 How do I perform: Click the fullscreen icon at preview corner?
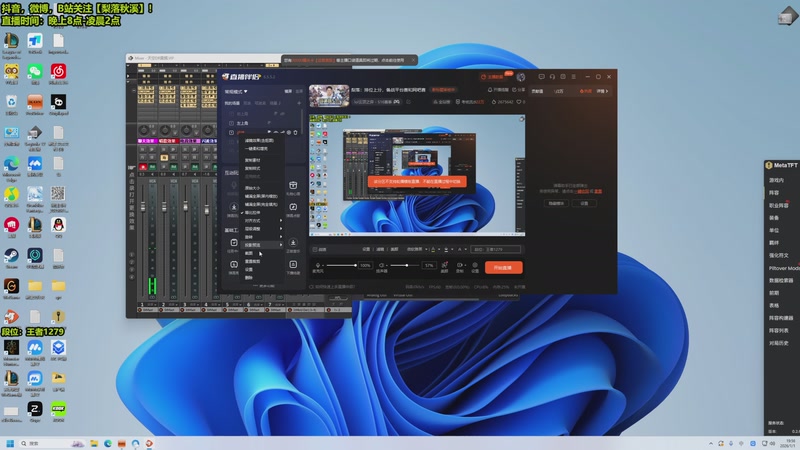pyautogui.click(x=521, y=119)
